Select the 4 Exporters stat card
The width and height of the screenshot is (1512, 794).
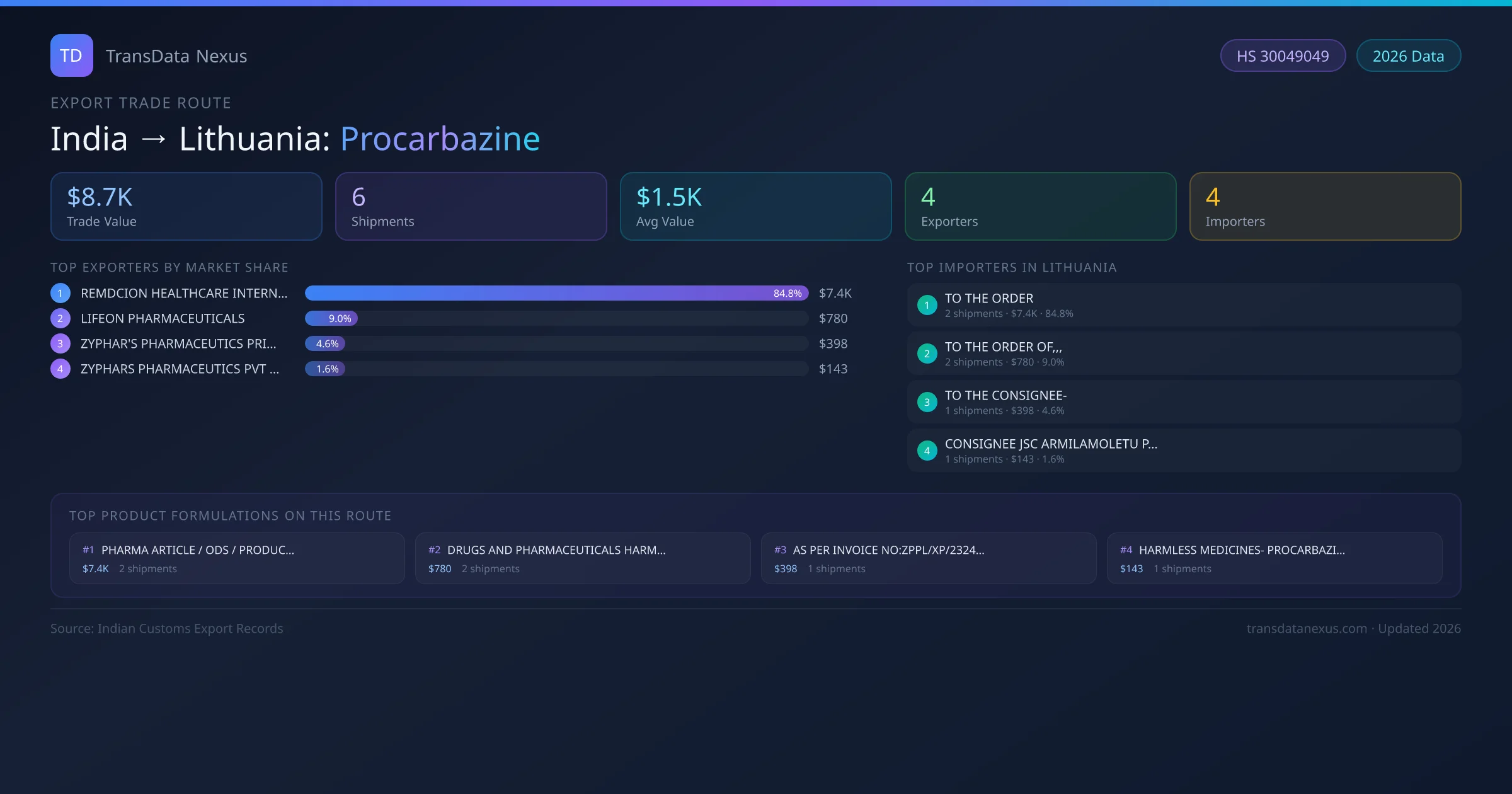coord(1040,207)
